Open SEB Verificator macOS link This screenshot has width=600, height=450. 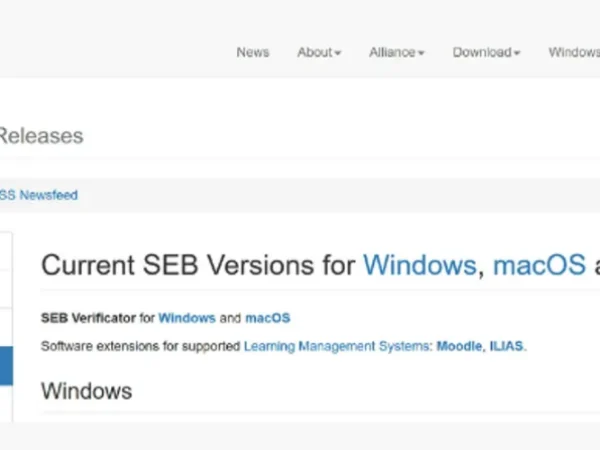click(x=267, y=318)
